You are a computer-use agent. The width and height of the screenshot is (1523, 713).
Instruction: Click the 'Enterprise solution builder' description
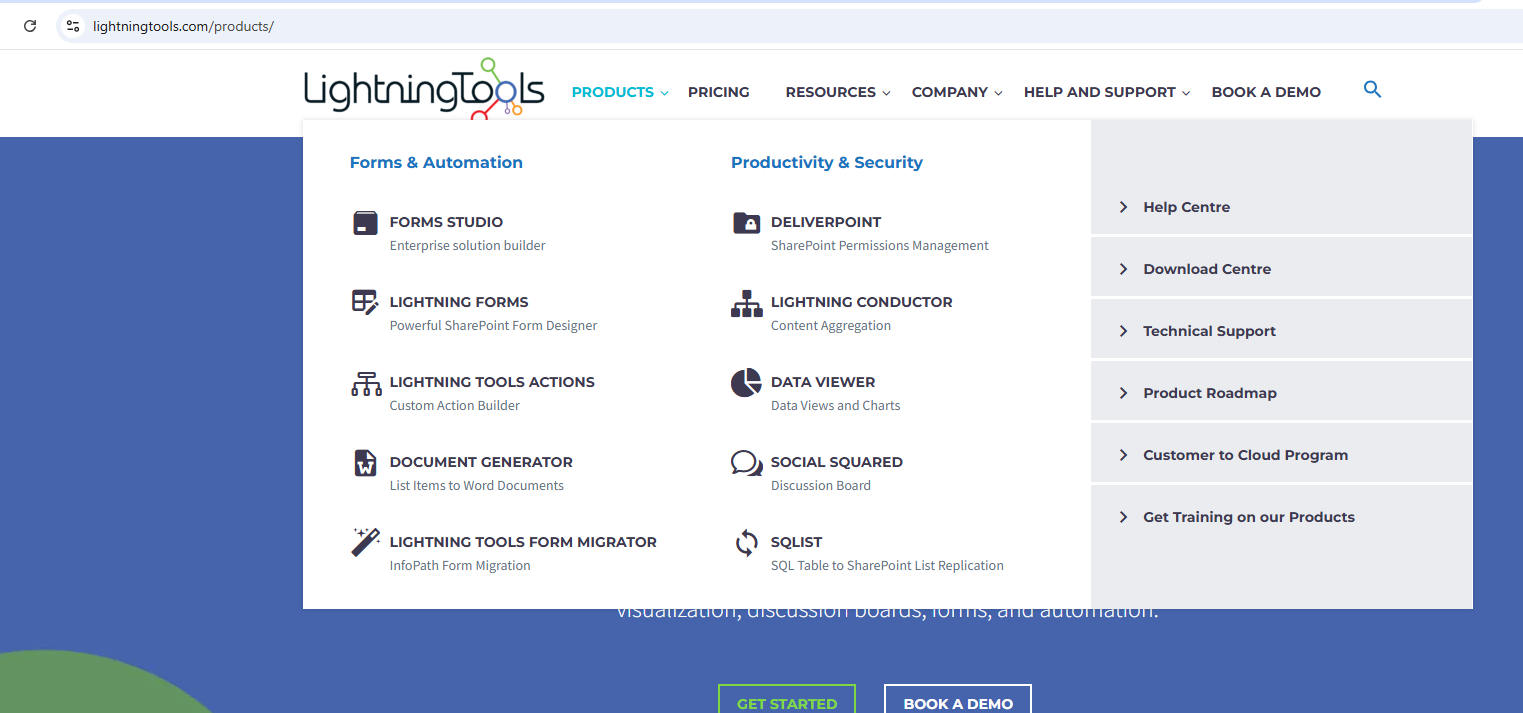[468, 246]
